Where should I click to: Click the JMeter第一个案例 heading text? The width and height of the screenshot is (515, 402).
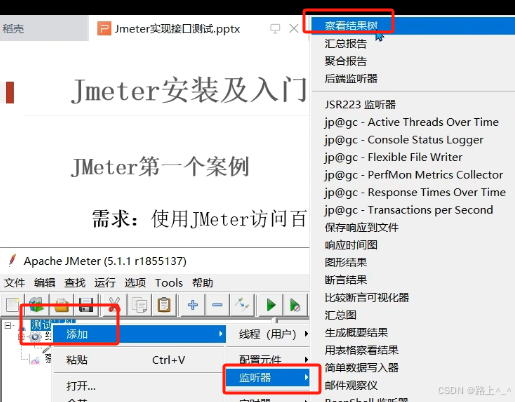point(160,167)
